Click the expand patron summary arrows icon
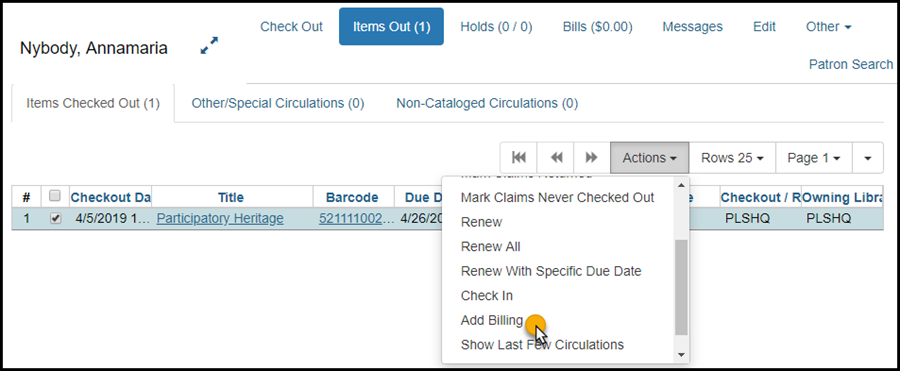This screenshot has height=371, width=900. point(209,47)
